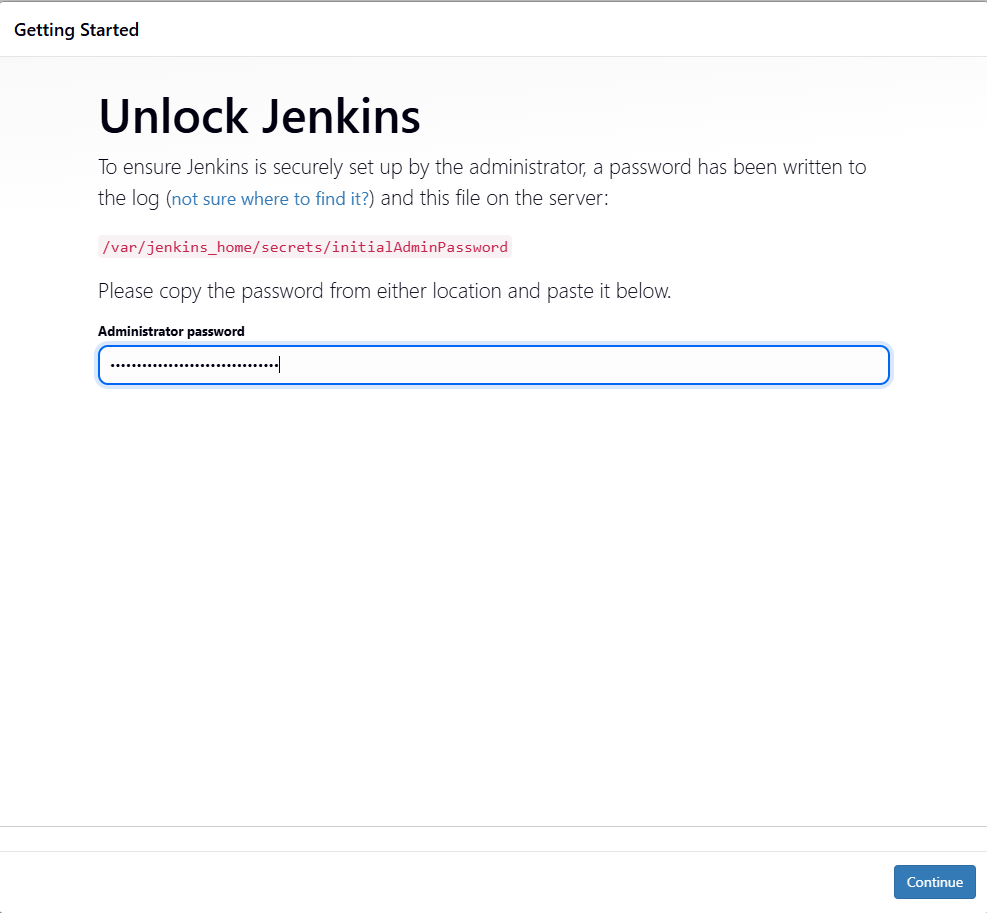Image resolution: width=987 pixels, height=913 pixels.
Task: Click the Continue button
Action: (934, 882)
